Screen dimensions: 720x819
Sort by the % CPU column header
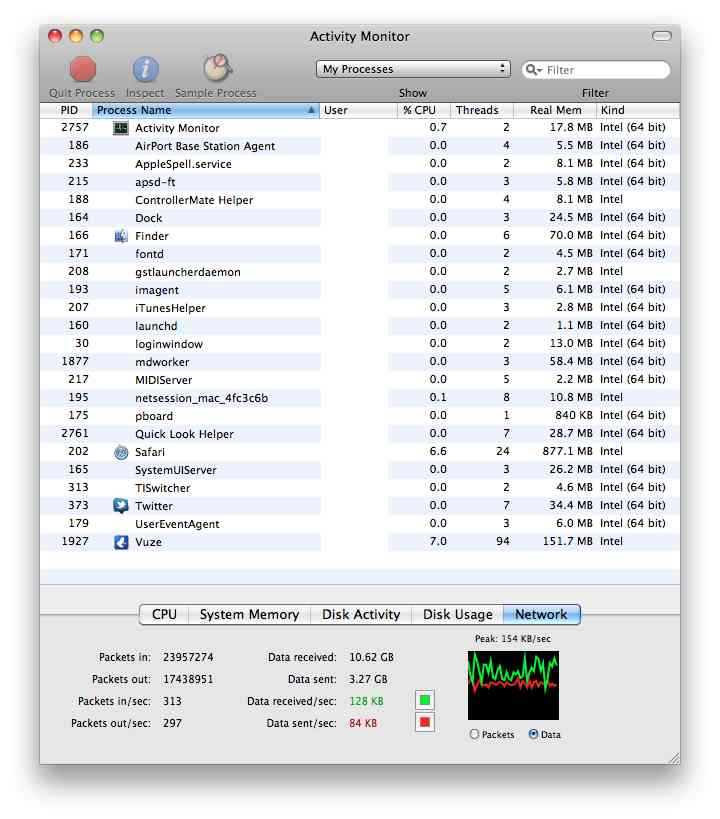423,110
